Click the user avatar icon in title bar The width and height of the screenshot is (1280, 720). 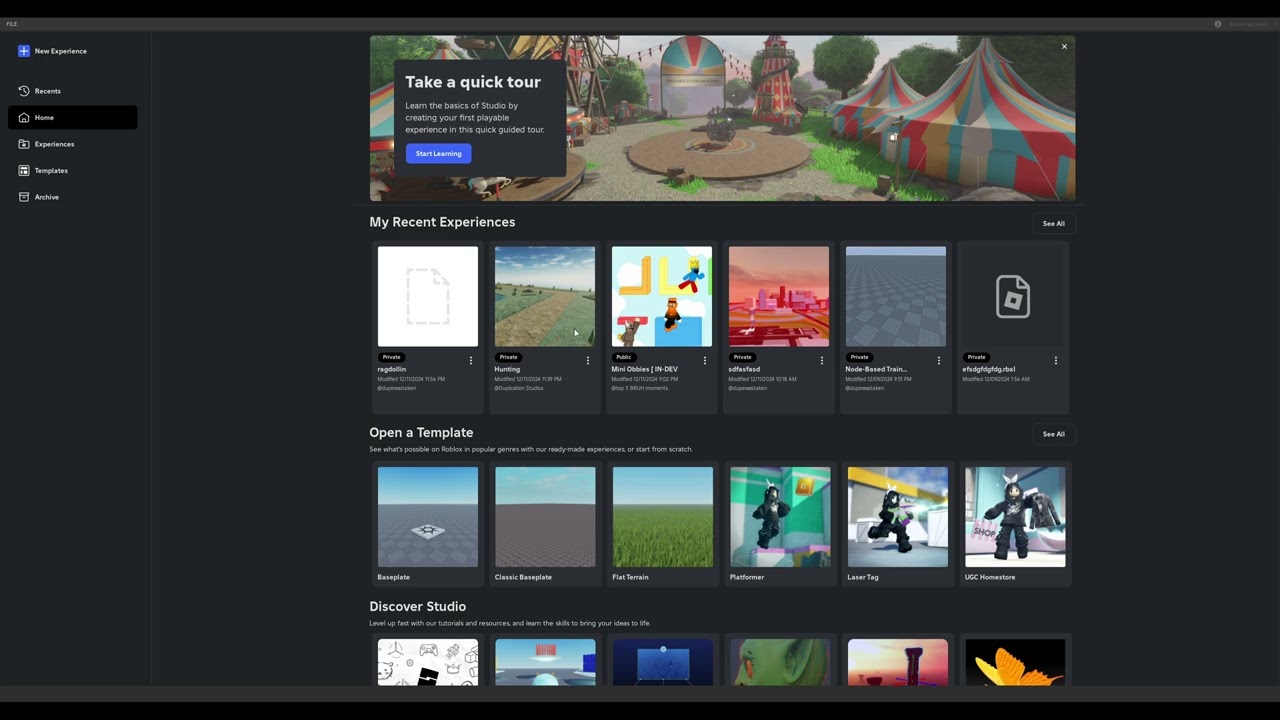(x=1217, y=24)
